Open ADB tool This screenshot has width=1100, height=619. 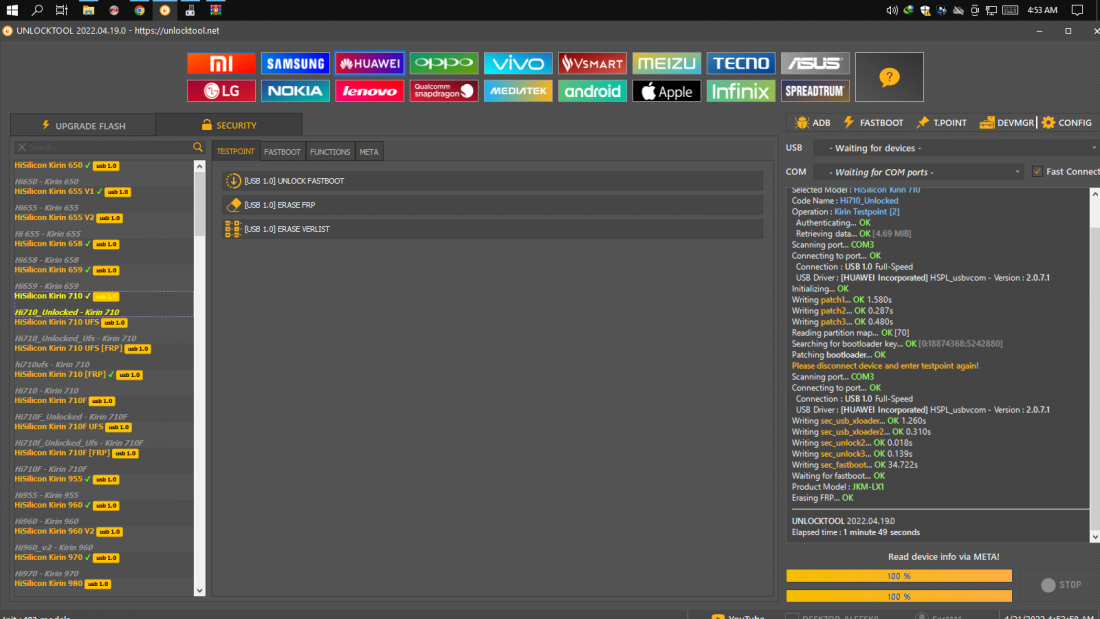(813, 123)
